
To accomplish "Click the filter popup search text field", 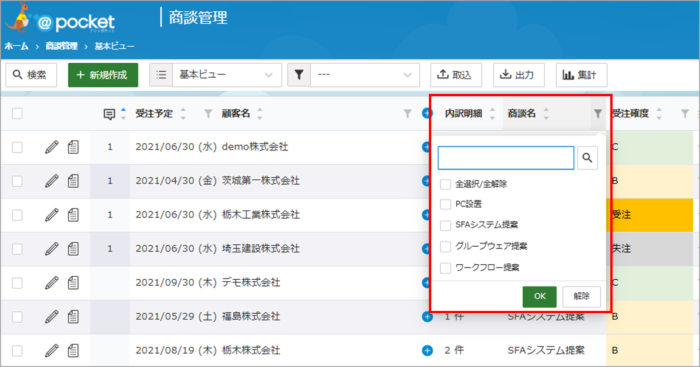I will [x=506, y=158].
